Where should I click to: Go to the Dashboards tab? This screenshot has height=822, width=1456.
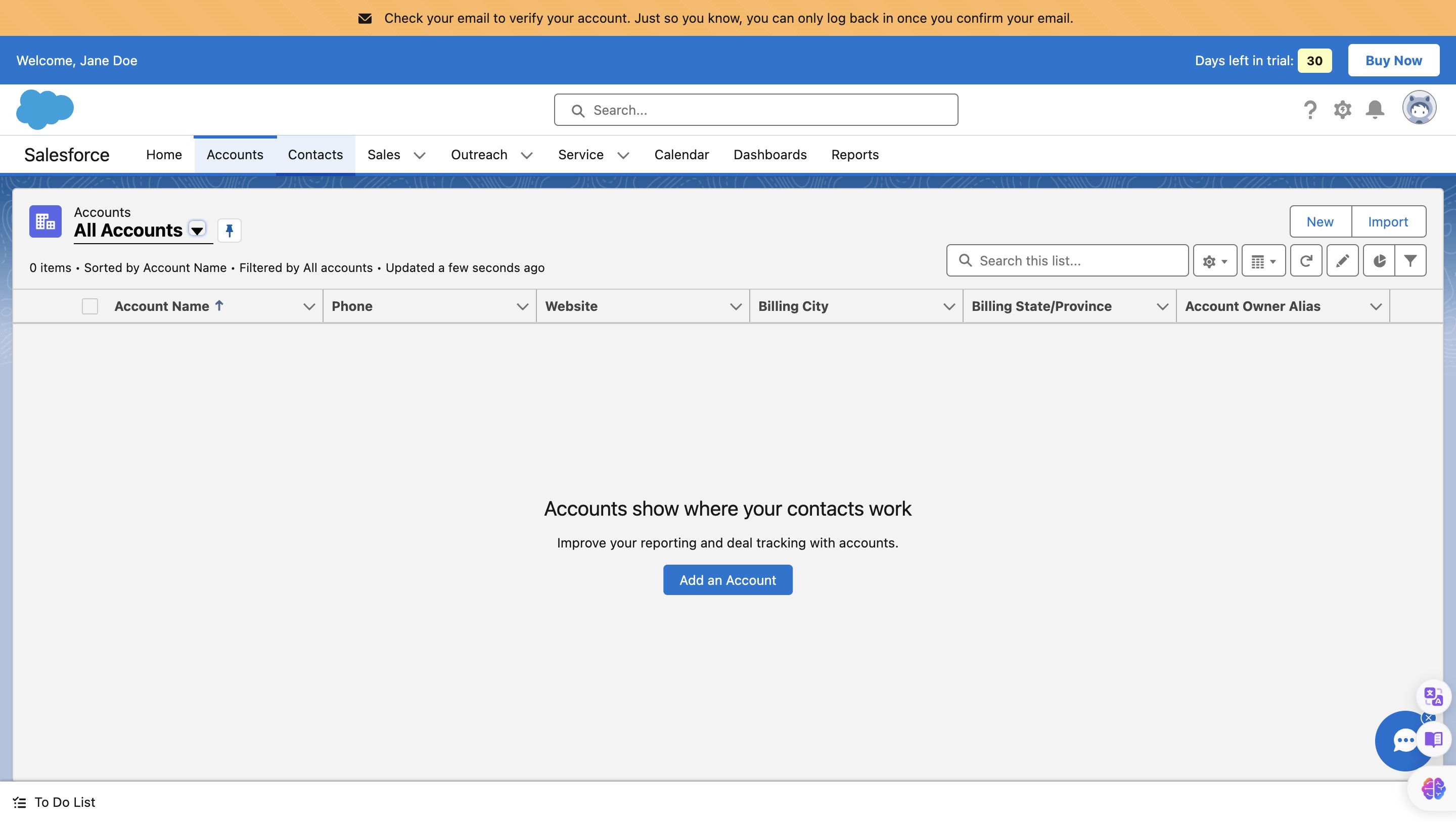(770, 155)
